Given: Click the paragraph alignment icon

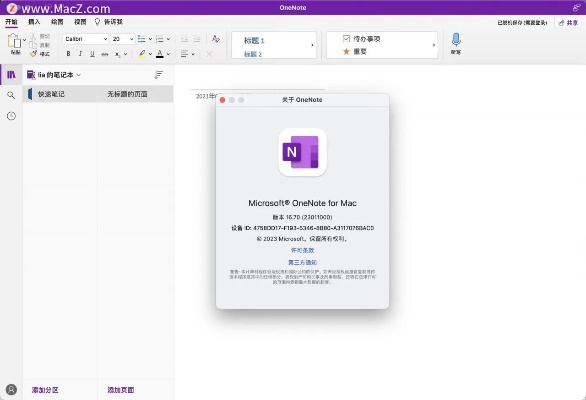Looking at the screenshot, I should pos(184,54).
